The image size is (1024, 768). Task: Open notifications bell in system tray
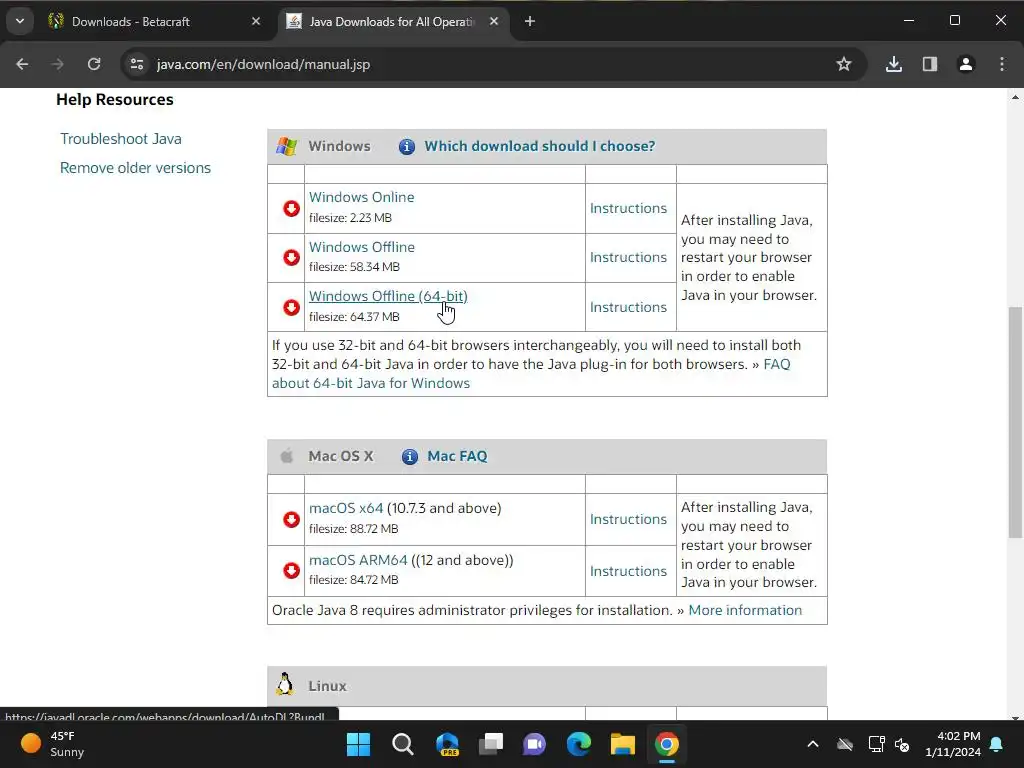(997, 744)
